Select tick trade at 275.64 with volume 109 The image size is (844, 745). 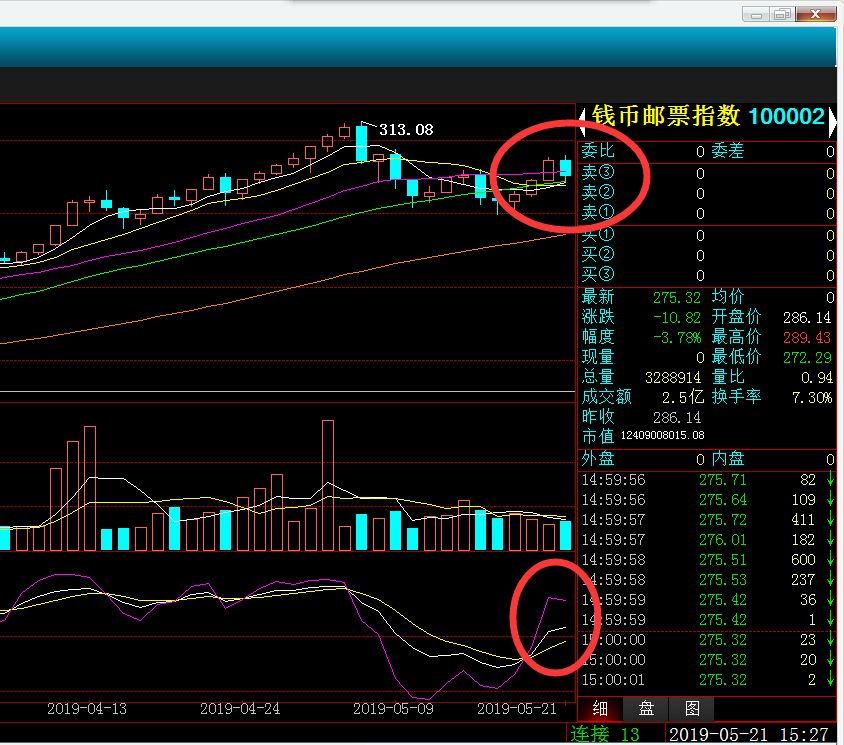tap(707, 500)
